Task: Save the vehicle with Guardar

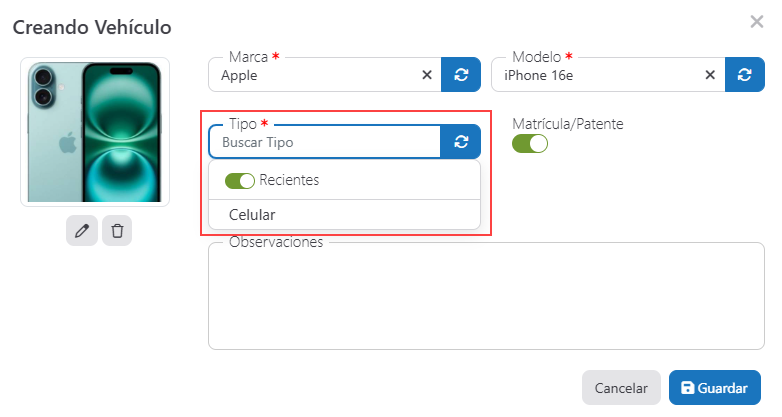Action: [714, 388]
